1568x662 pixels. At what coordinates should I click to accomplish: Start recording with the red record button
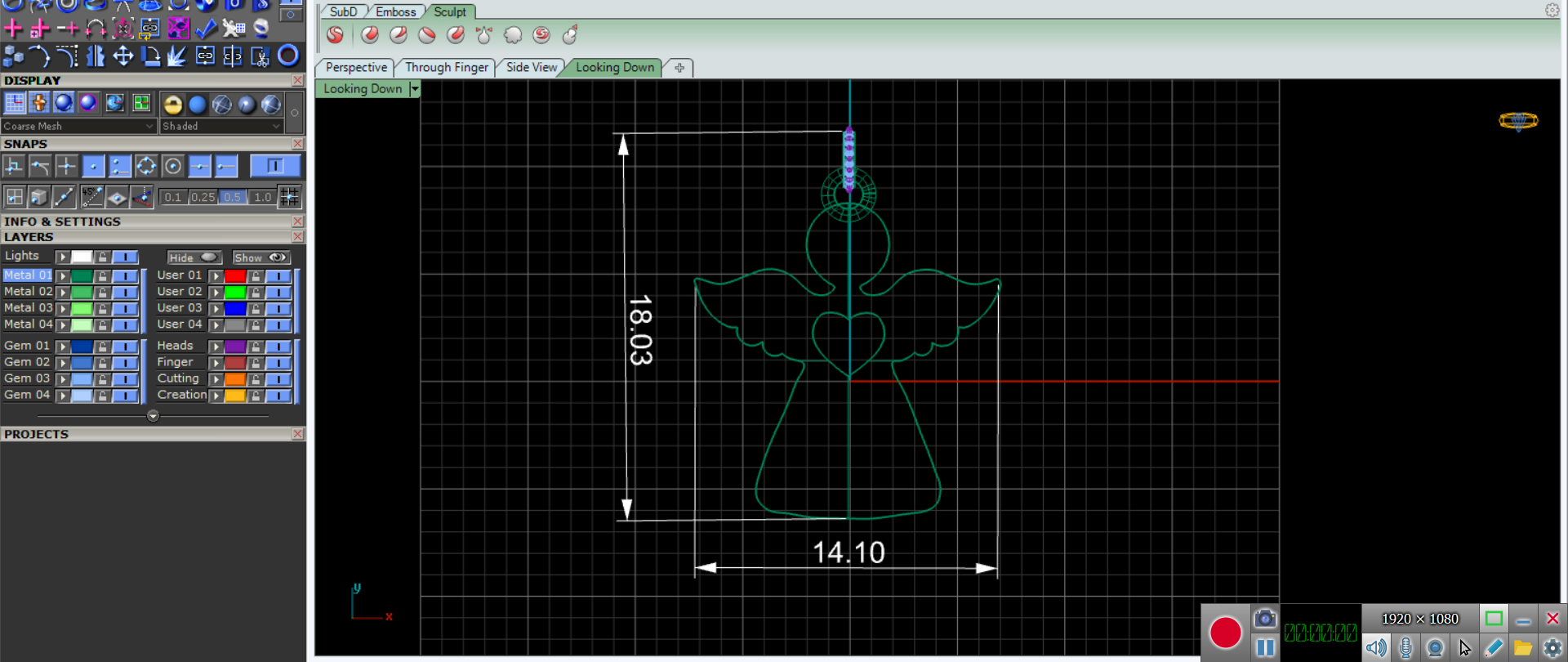[1225, 632]
